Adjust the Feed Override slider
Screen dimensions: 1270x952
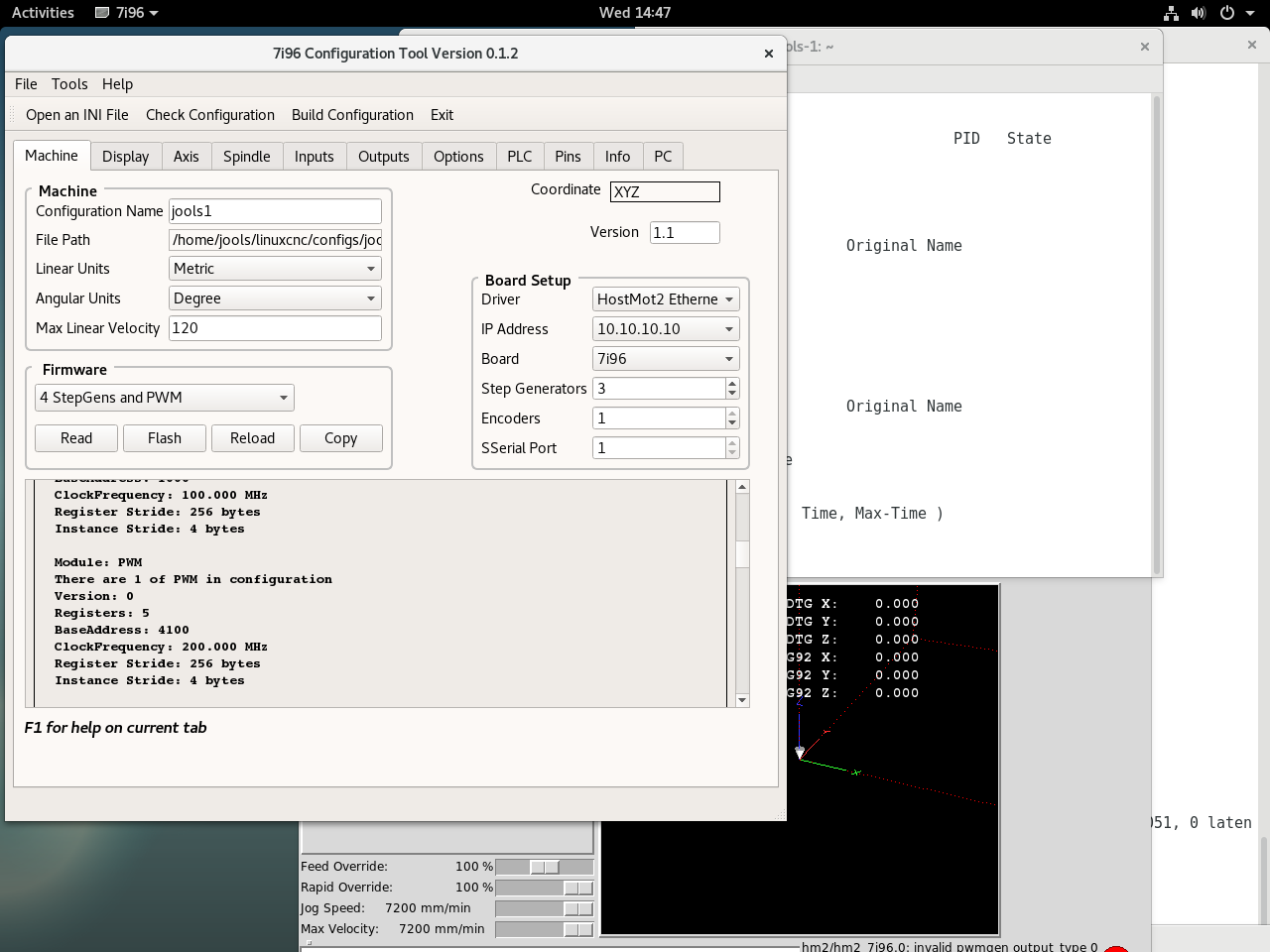[544, 867]
